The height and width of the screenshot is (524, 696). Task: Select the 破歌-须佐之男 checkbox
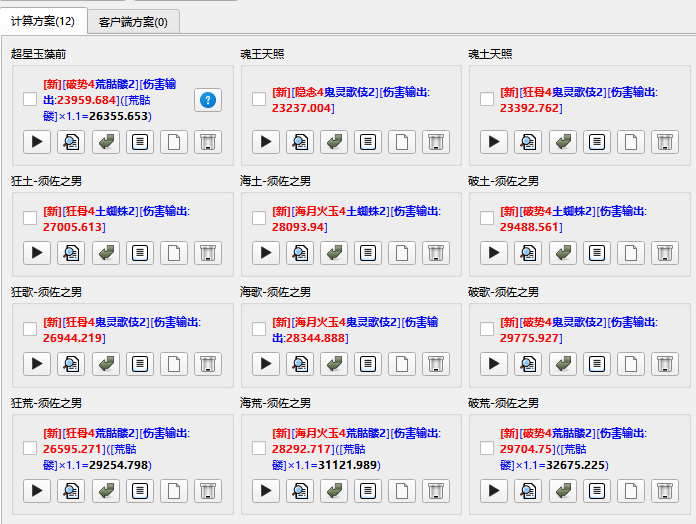[x=487, y=329]
